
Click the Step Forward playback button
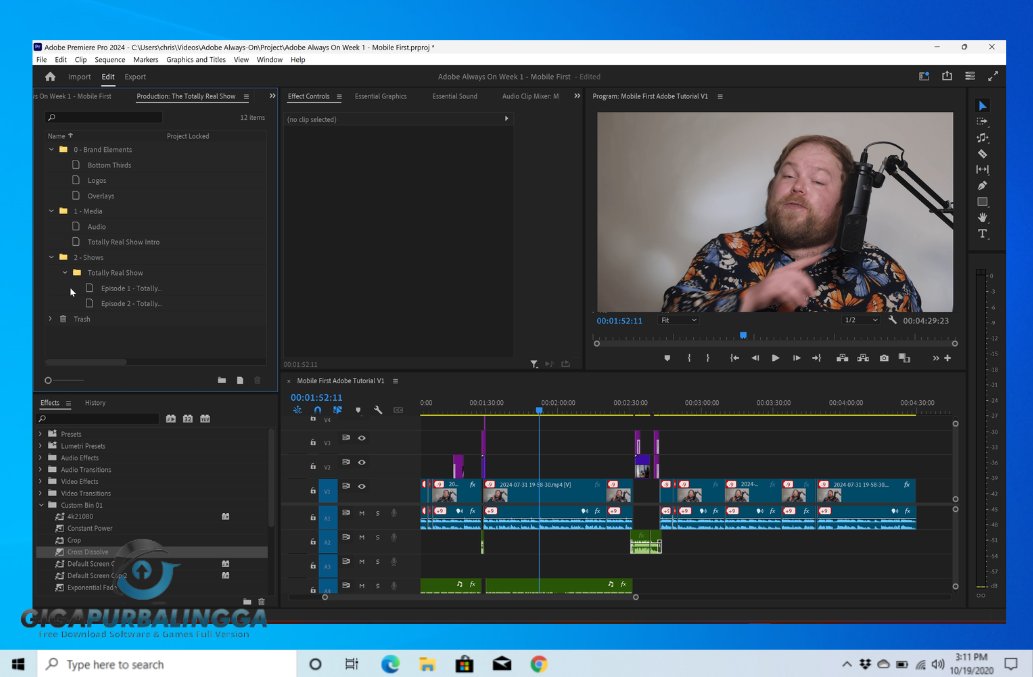(796, 356)
